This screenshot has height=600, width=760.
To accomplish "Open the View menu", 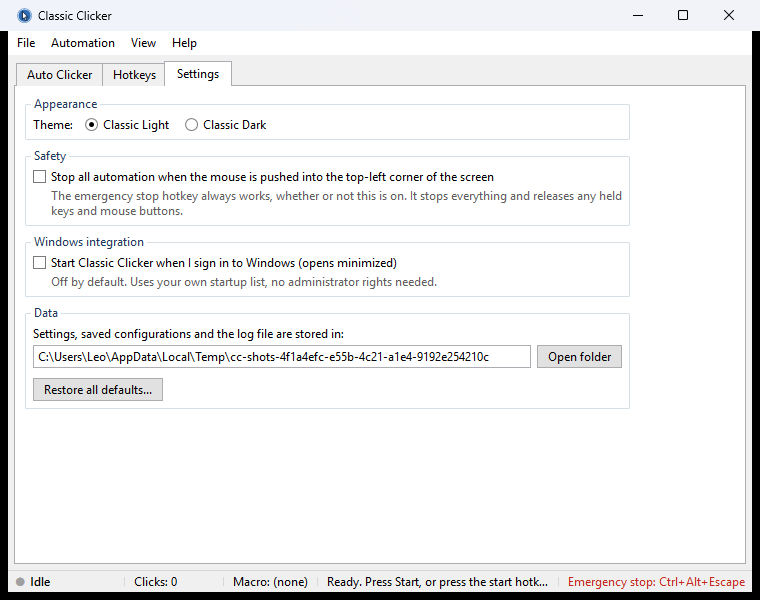I will point(143,43).
